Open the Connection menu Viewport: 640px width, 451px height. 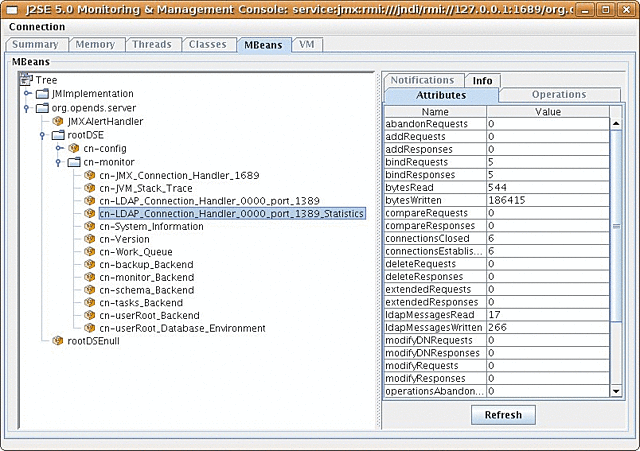click(37, 27)
